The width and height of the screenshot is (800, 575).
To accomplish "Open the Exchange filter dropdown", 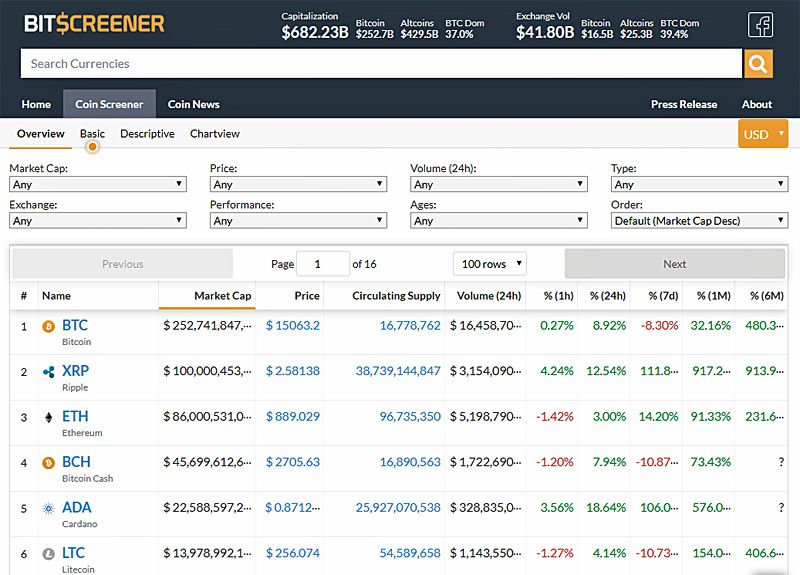I will click(98, 220).
